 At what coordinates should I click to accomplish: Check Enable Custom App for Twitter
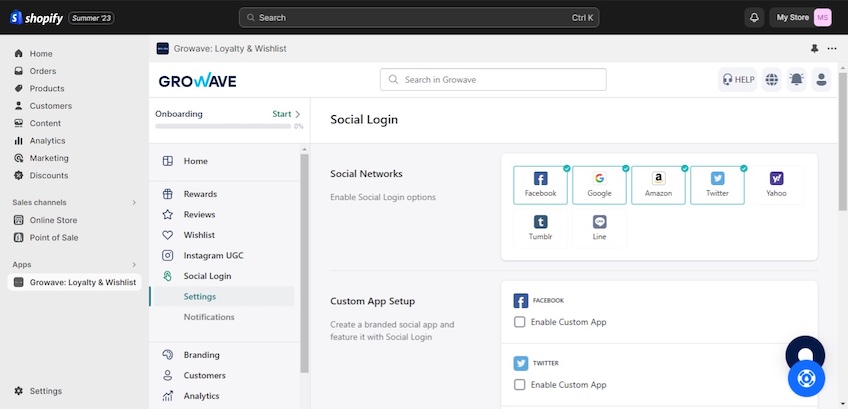[520, 385]
